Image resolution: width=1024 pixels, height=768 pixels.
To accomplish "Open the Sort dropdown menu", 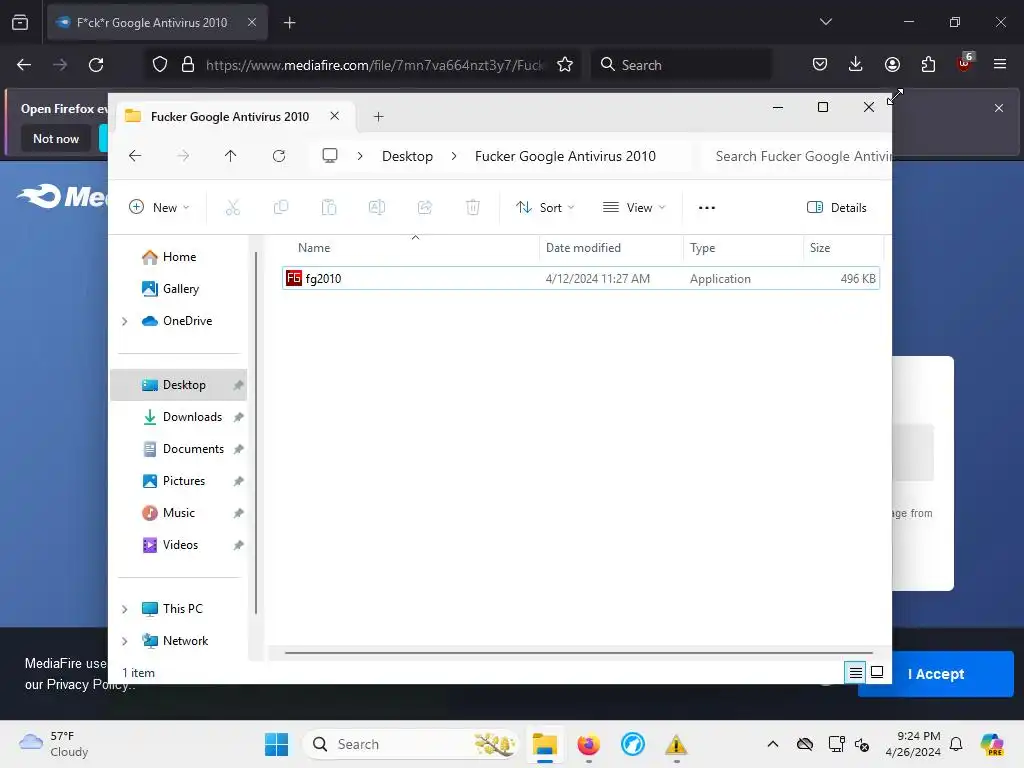I will pos(545,208).
